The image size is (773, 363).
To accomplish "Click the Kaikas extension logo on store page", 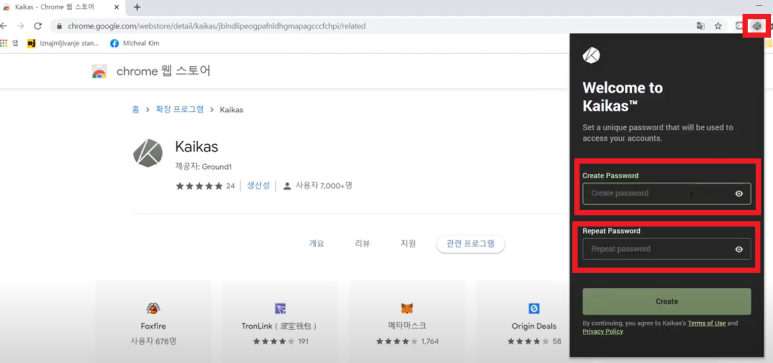I will point(148,153).
